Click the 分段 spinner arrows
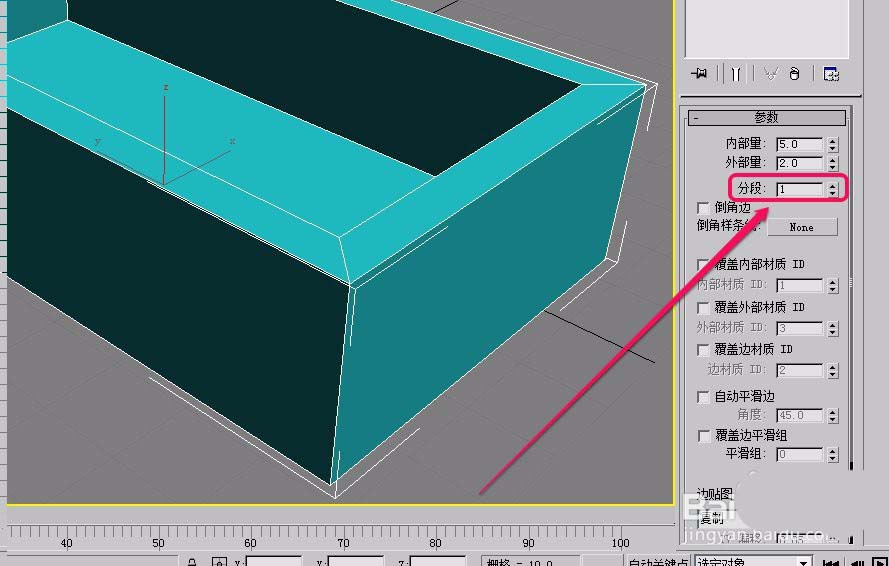 point(832,189)
